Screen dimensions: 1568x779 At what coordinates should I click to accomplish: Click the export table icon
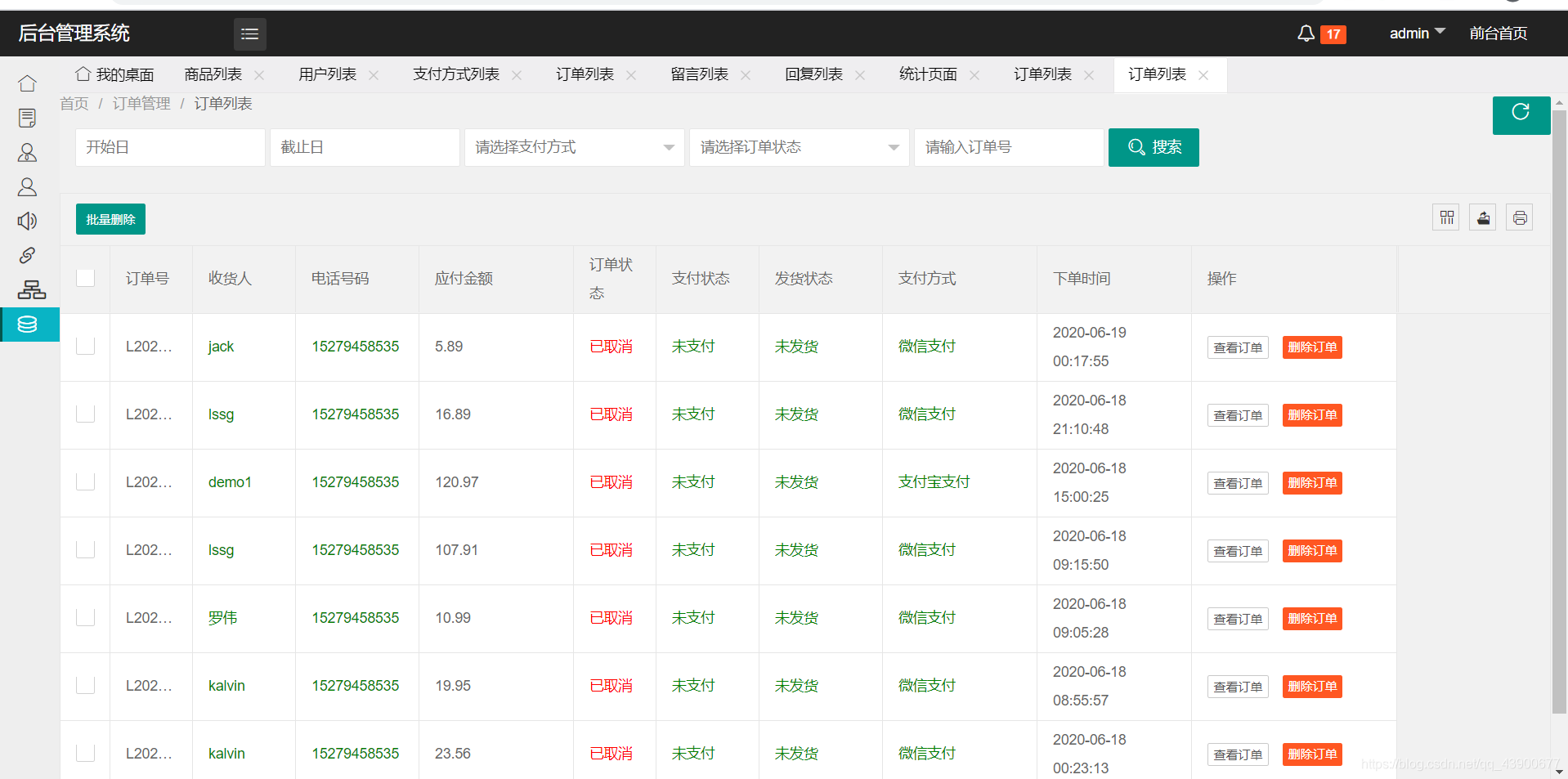(x=1483, y=217)
